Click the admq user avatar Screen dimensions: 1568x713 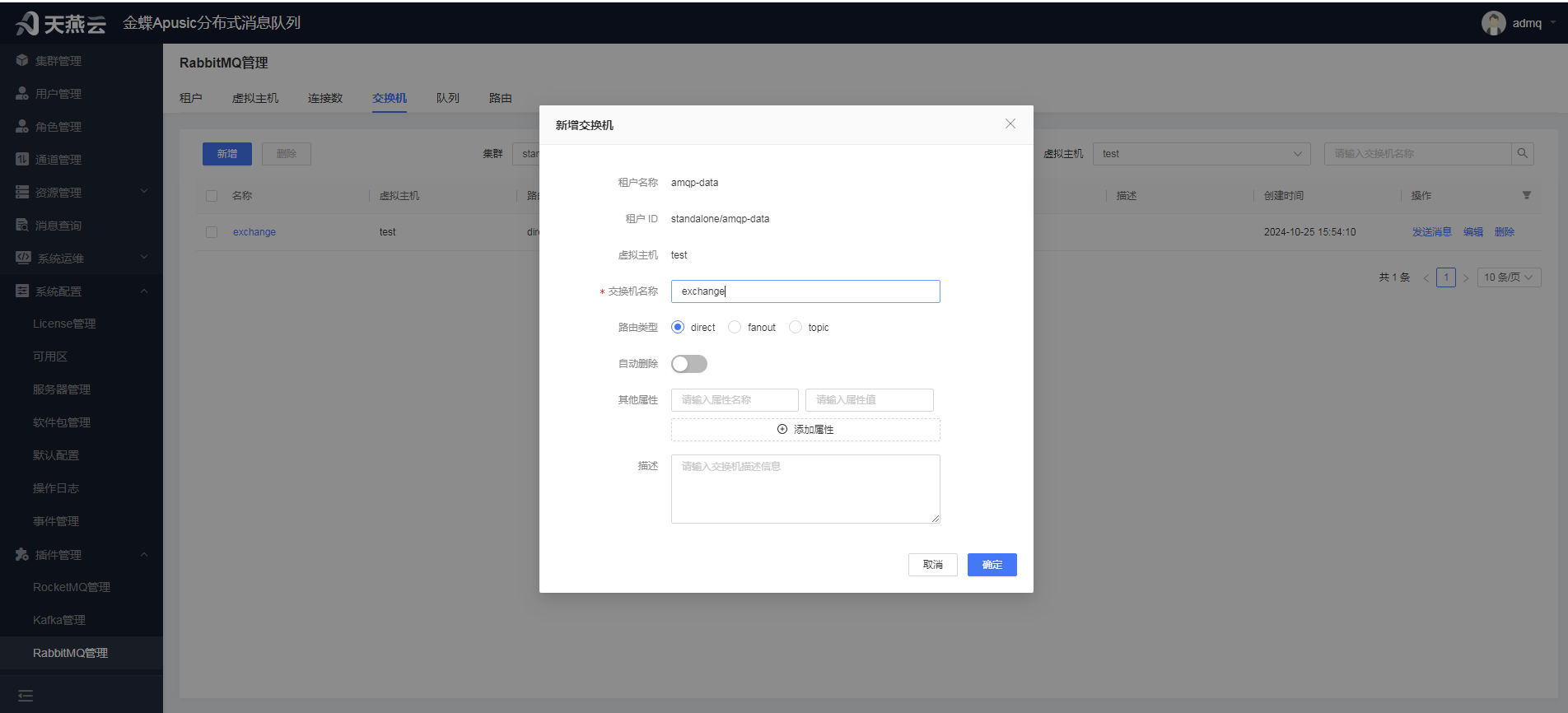[1493, 23]
